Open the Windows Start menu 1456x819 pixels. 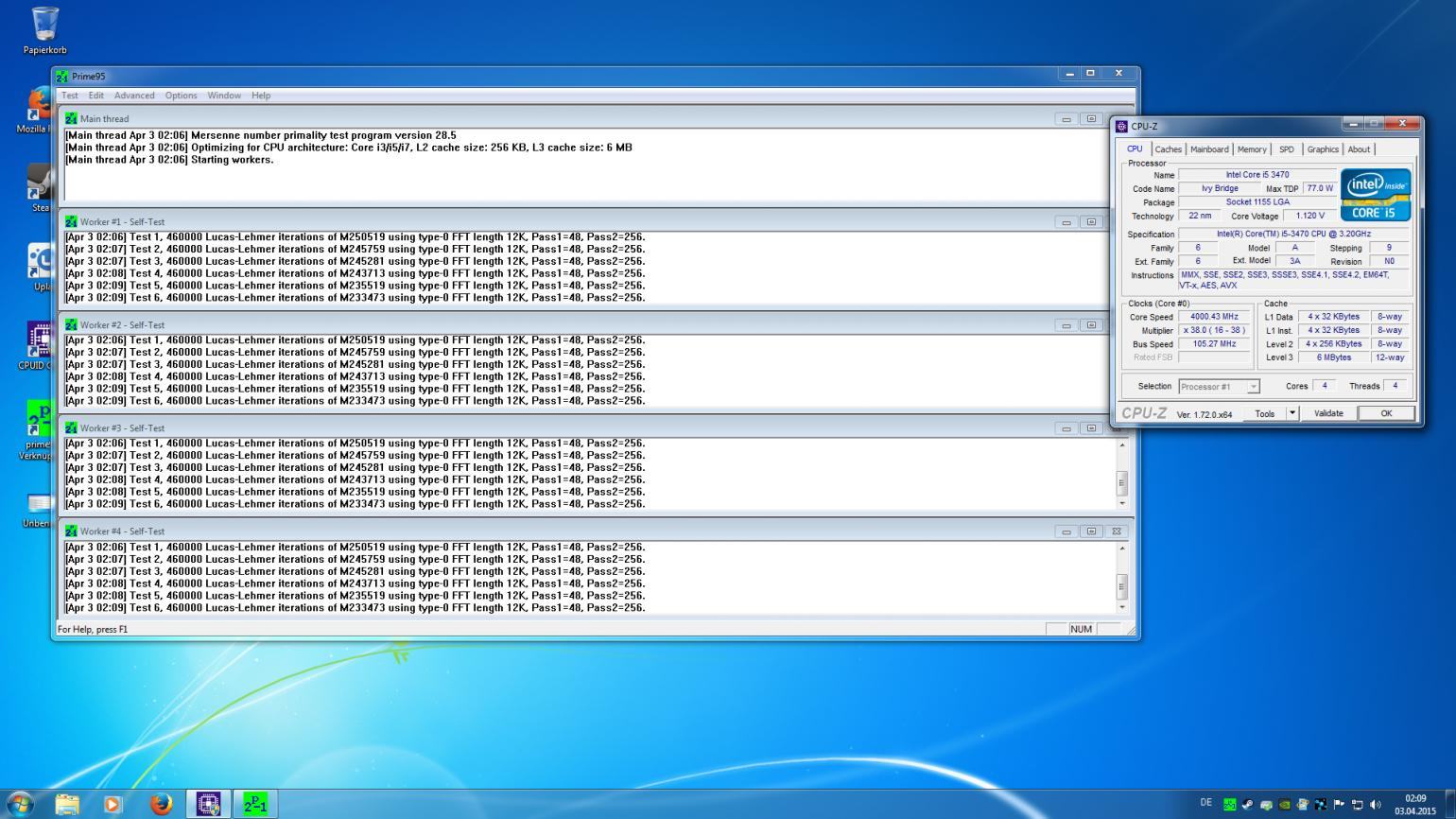pos(19,804)
